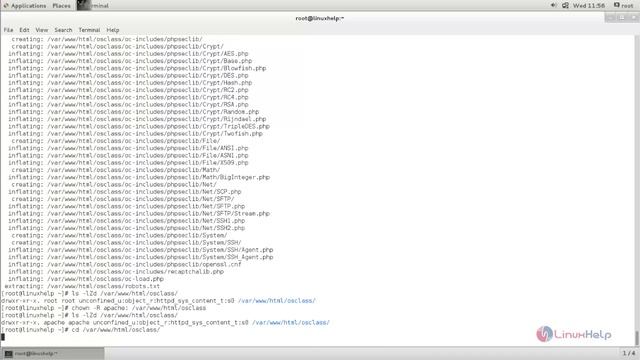Open the Terminal menu

tap(89, 30)
